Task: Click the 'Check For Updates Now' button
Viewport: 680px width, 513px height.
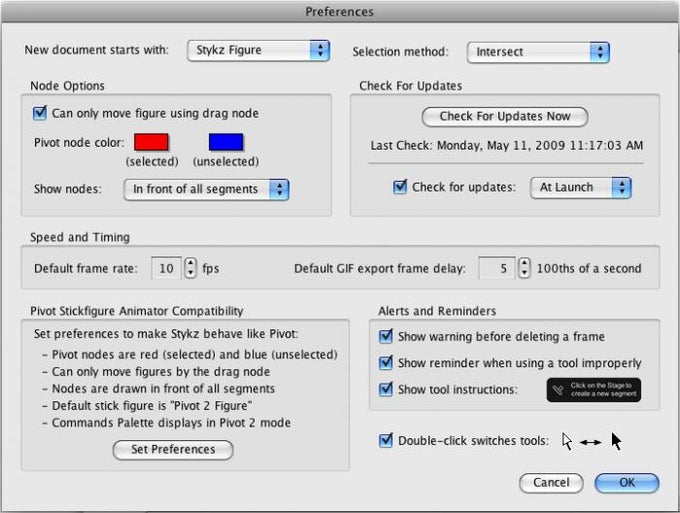Action: click(505, 117)
